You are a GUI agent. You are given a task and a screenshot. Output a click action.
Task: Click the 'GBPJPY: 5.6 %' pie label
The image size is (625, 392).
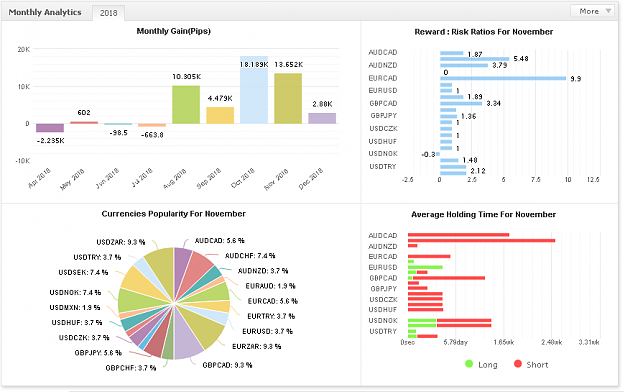click(98, 353)
